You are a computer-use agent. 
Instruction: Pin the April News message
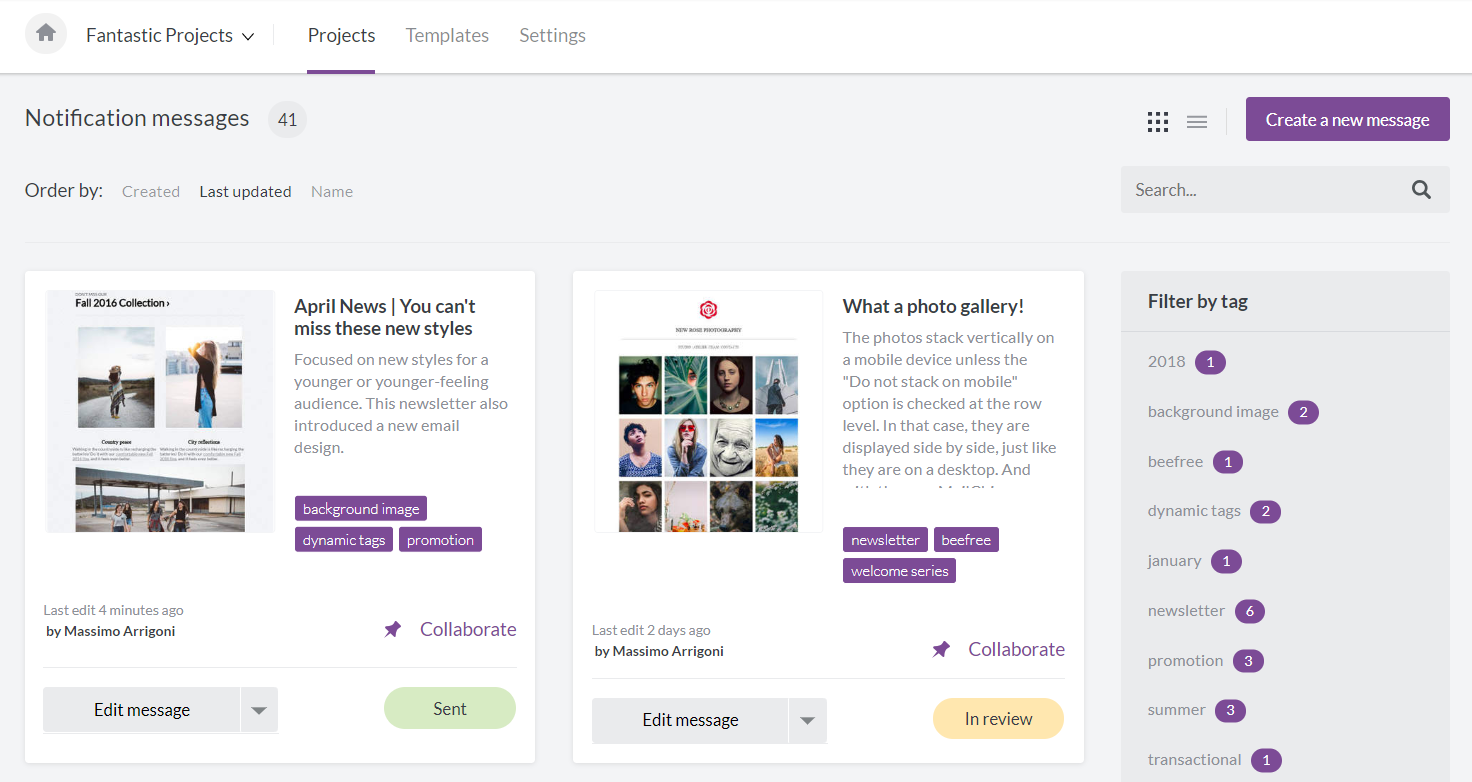pyautogui.click(x=393, y=629)
